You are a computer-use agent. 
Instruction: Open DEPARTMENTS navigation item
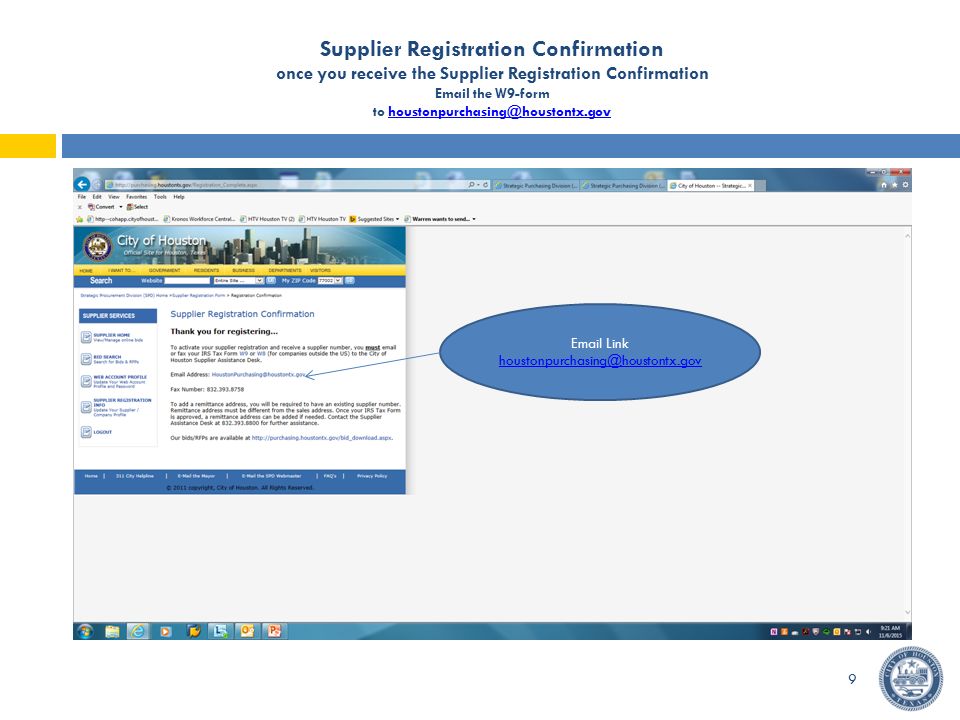[x=285, y=270]
